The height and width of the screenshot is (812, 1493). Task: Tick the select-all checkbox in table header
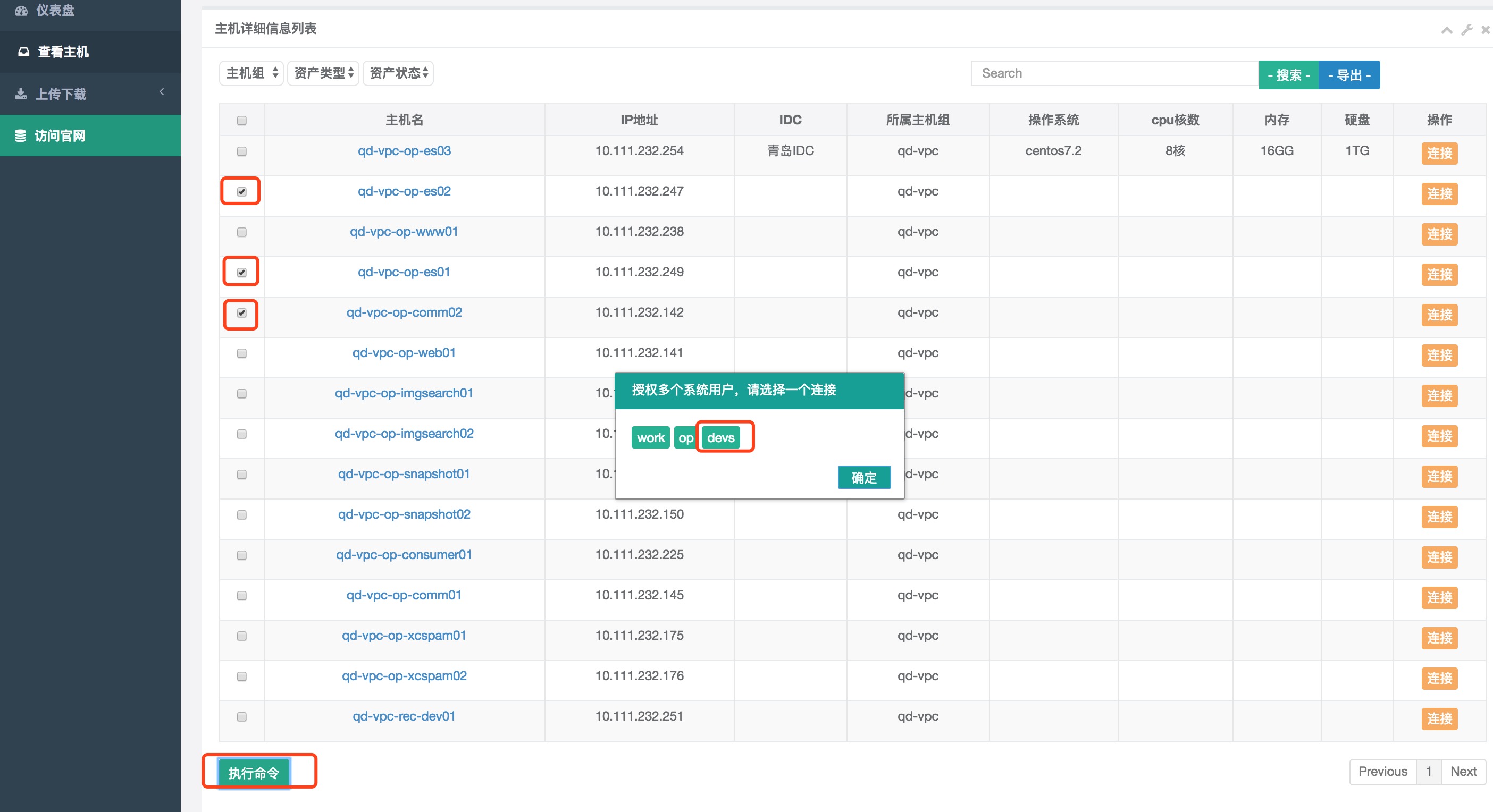pyautogui.click(x=242, y=121)
